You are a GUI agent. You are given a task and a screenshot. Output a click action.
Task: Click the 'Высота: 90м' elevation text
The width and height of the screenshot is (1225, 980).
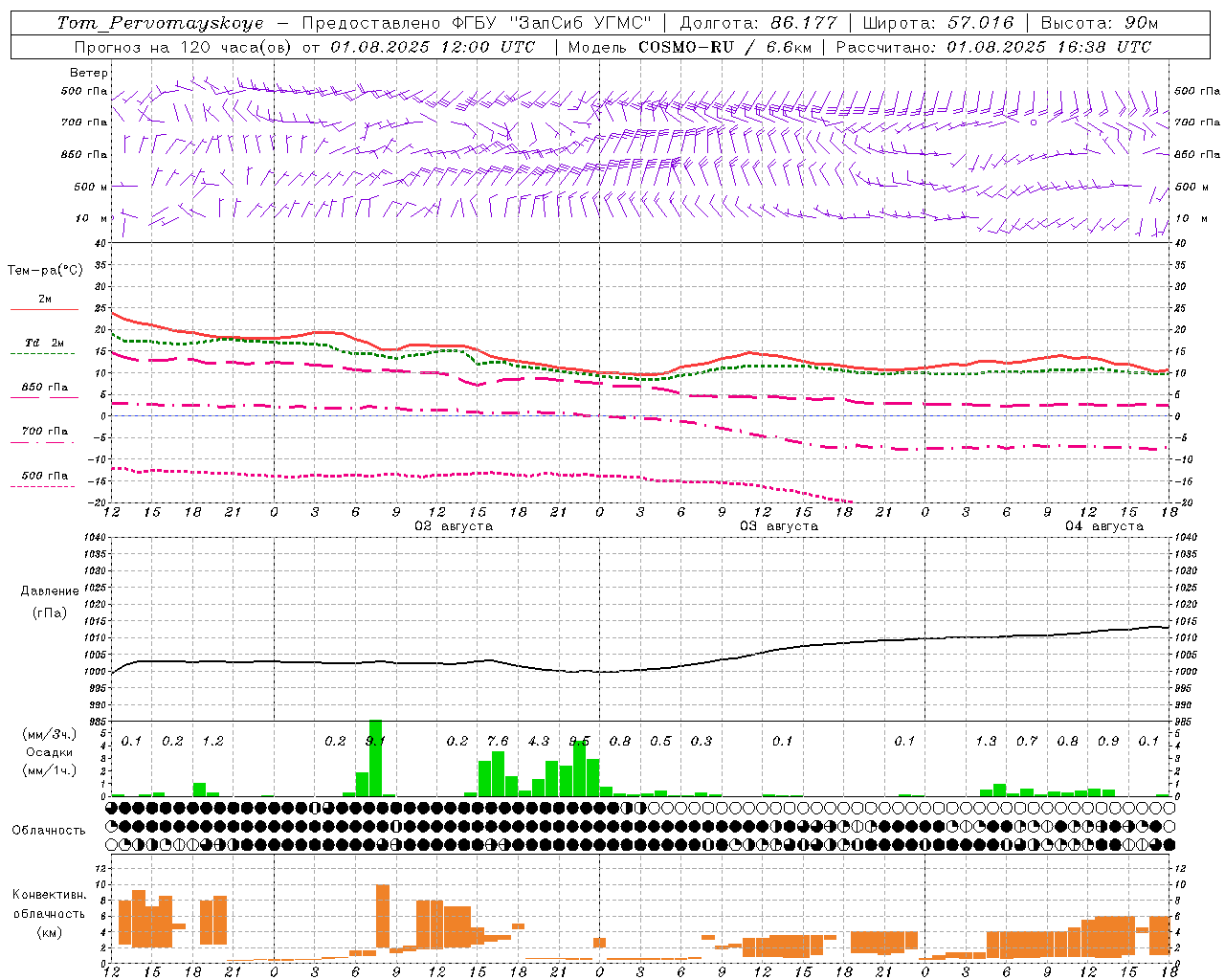[1099, 23]
